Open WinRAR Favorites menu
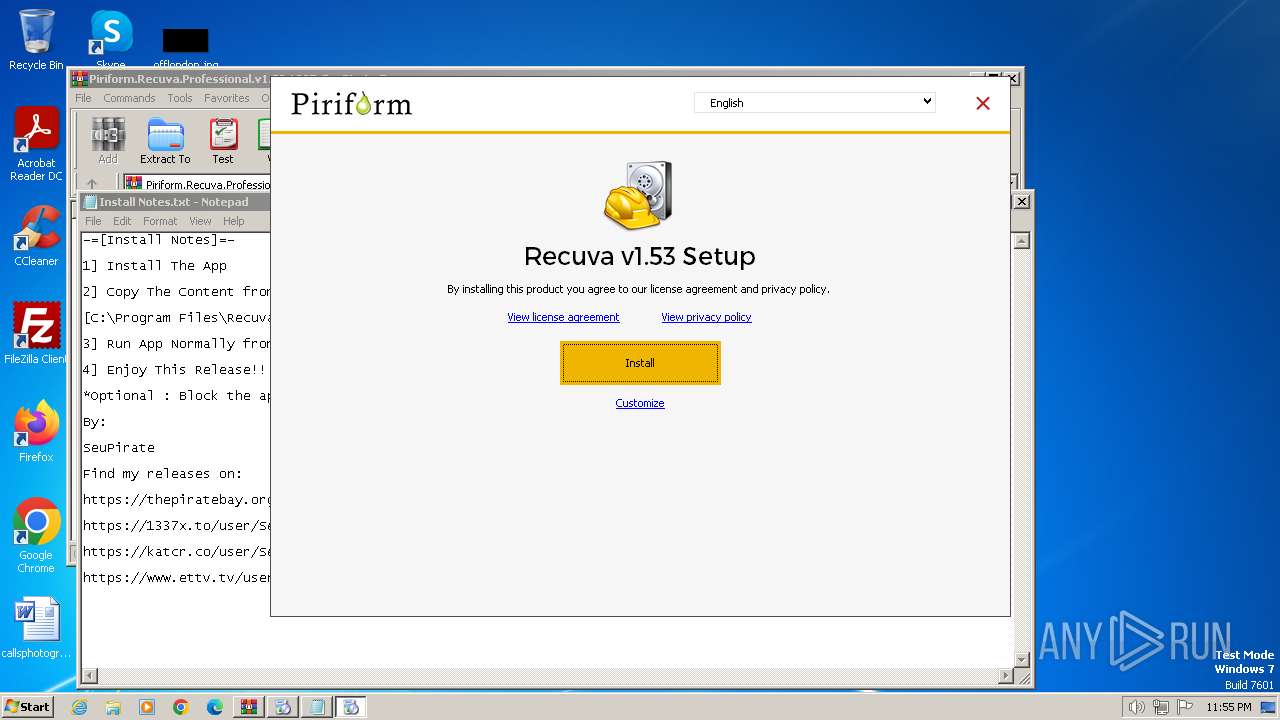The image size is (1280, 720). 227,98
